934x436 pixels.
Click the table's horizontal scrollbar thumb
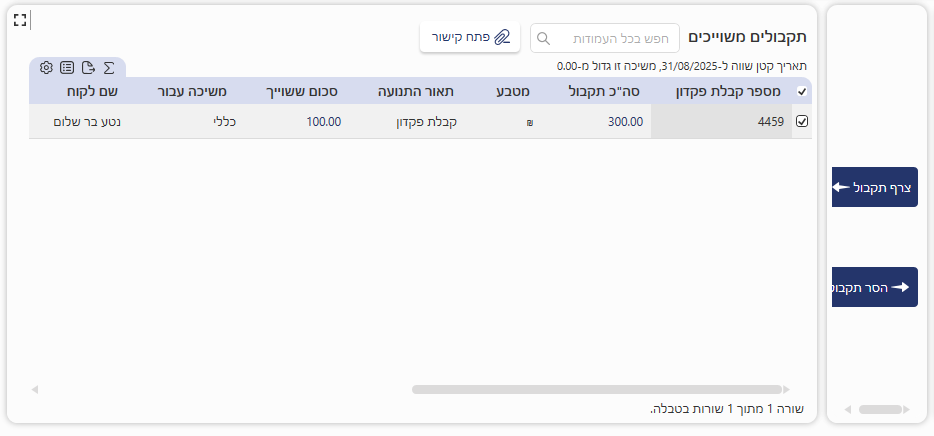click(x=596, y=389)
